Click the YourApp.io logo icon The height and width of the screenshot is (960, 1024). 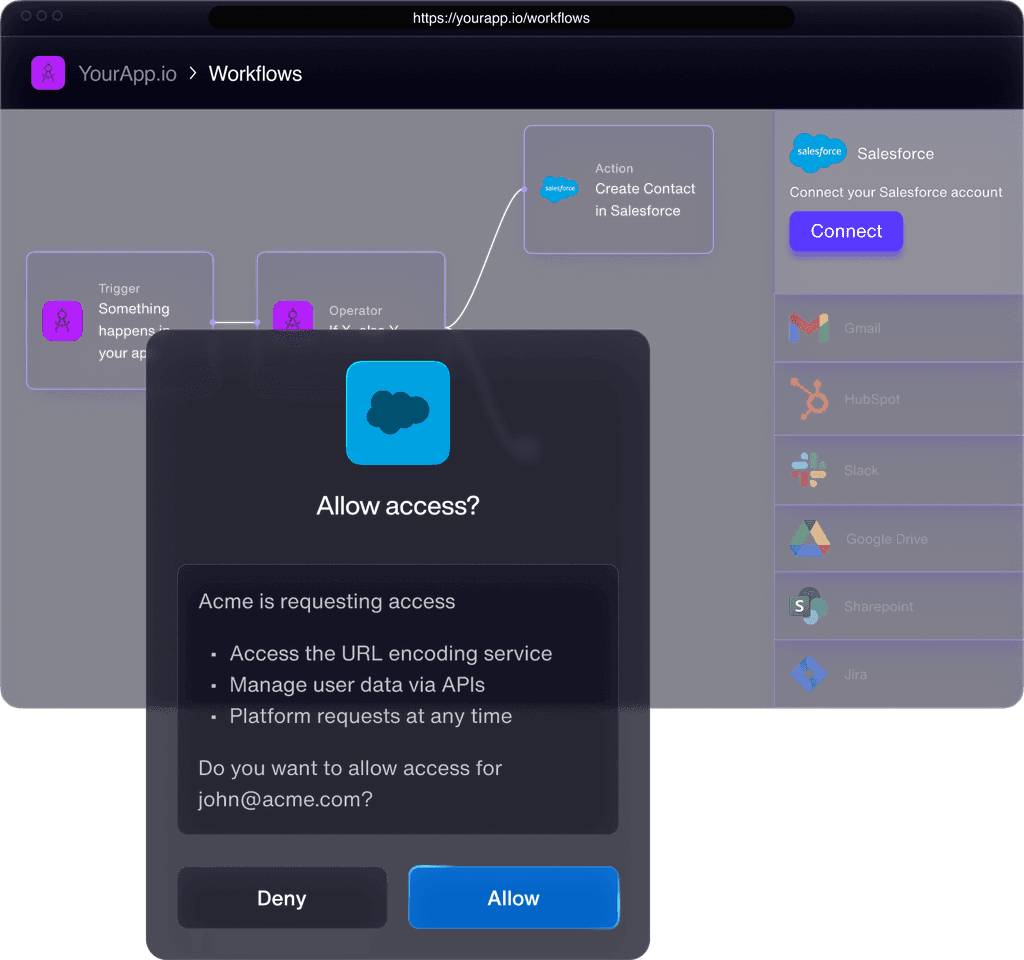pos(48,73)
